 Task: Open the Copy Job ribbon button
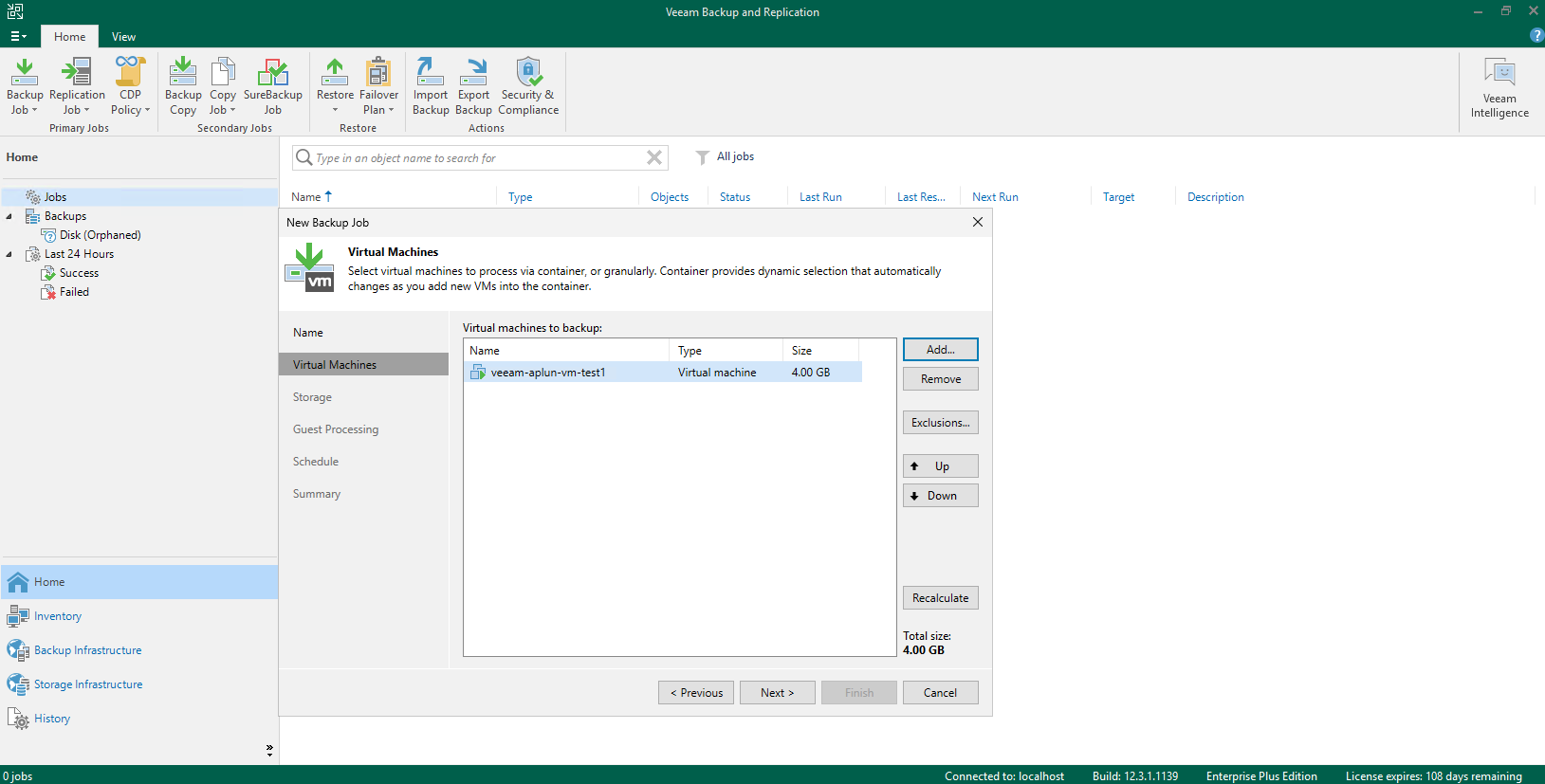click(x=223, y=86)
